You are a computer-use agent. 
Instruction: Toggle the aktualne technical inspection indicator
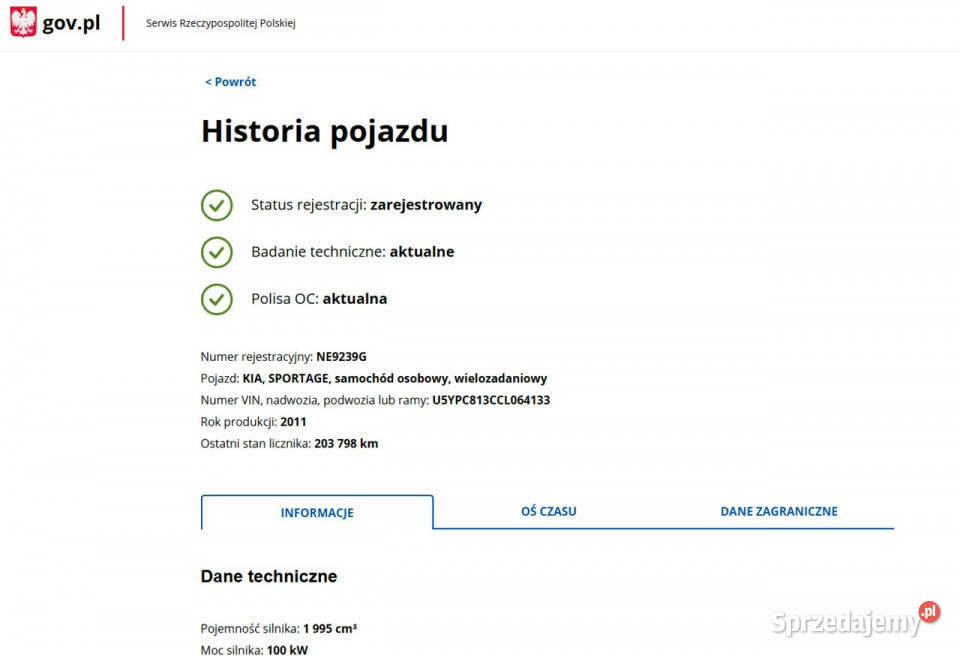tap(217, 252)
